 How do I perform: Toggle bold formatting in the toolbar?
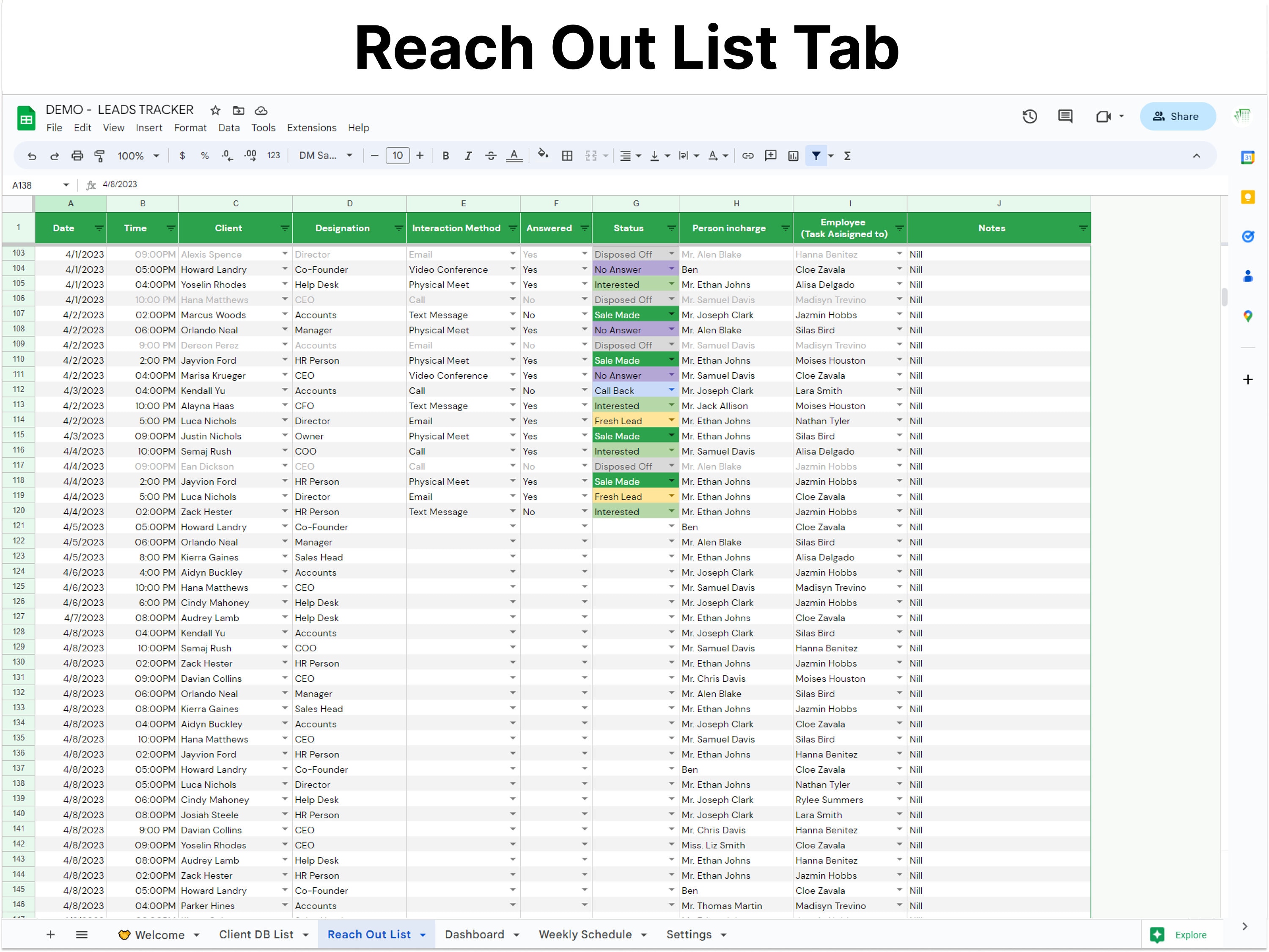[x=446, y=155]
